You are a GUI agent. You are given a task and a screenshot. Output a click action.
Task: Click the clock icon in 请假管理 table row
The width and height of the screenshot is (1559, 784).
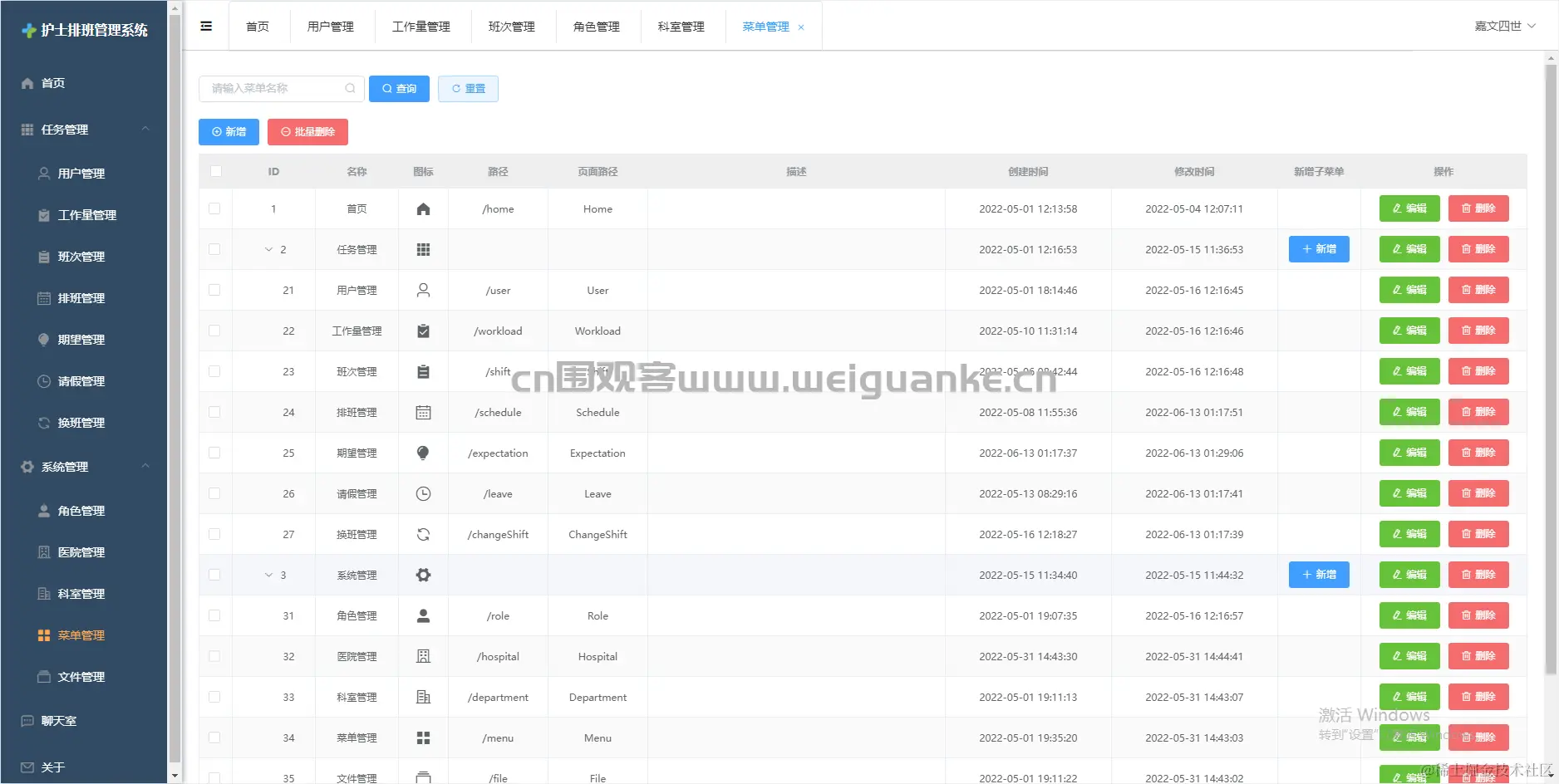[x=423, y=494]
